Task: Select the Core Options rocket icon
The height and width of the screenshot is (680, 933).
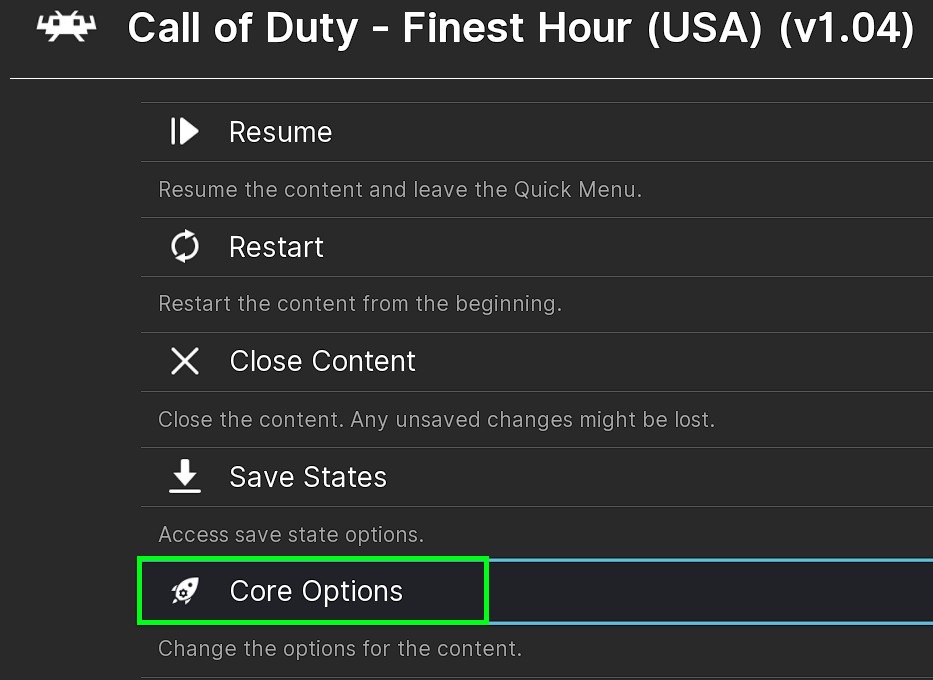Action: click(x=185, y=592)
